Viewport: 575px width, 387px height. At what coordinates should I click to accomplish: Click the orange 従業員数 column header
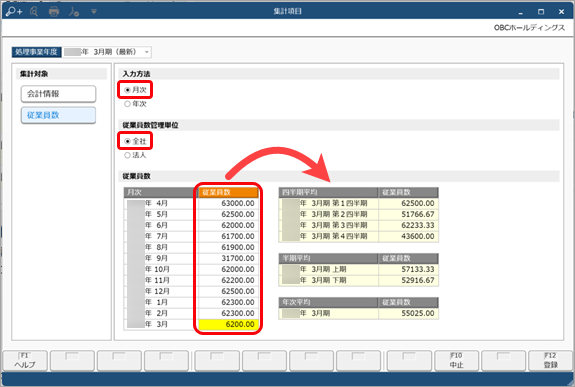coord(228,193)
